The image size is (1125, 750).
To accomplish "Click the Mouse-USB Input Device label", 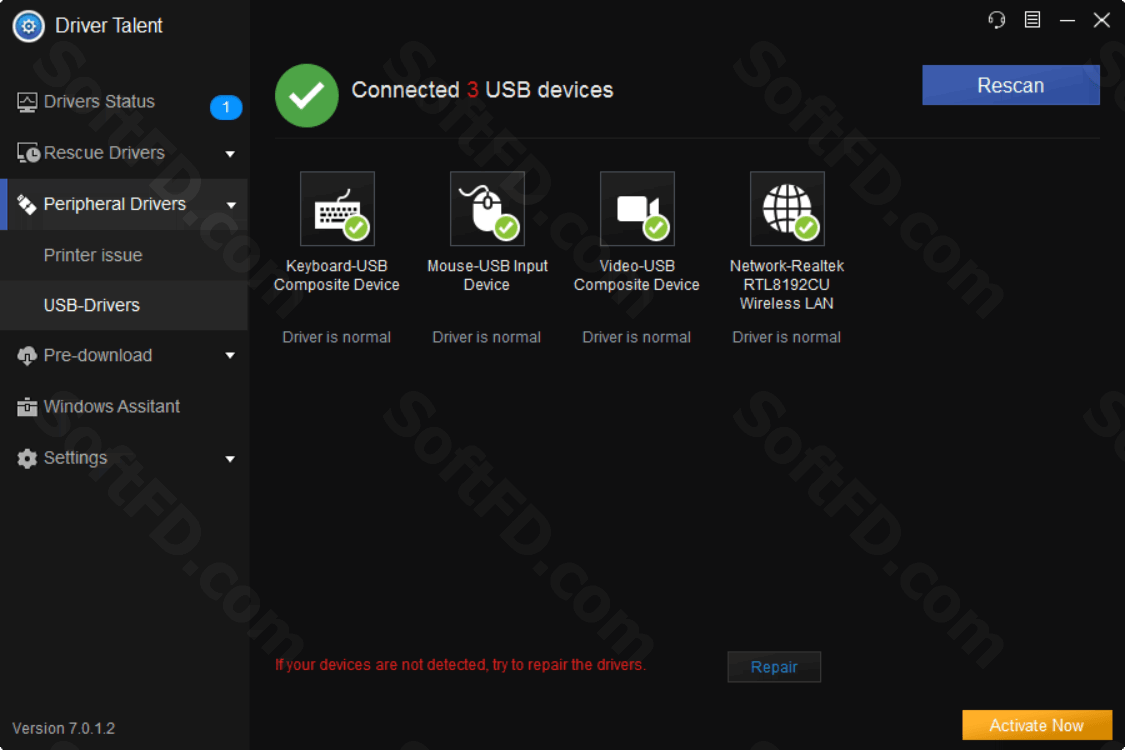I will click(487, 276).
